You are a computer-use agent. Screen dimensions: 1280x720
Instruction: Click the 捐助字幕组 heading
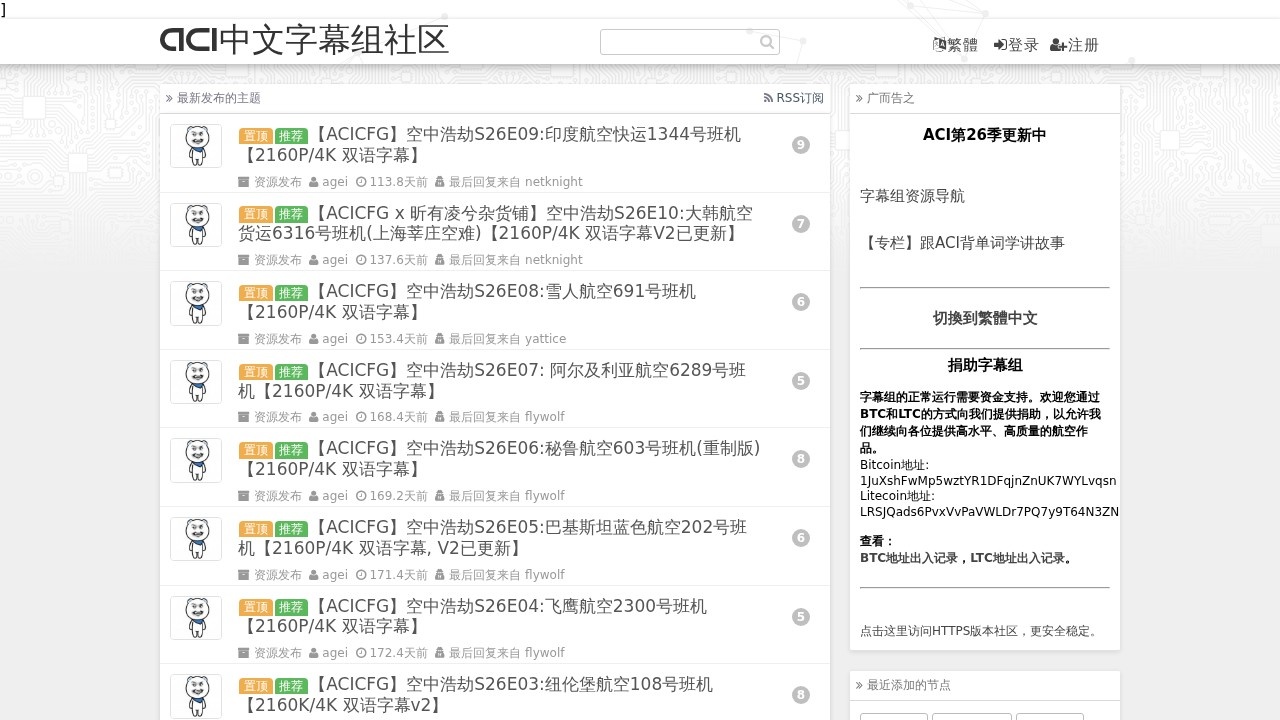pos(985,365)
